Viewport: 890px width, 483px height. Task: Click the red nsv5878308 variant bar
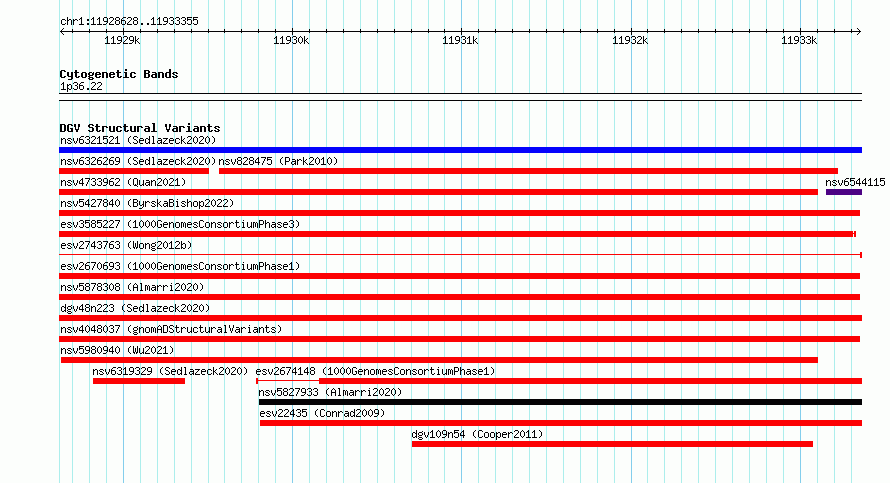tap(460, 297)
